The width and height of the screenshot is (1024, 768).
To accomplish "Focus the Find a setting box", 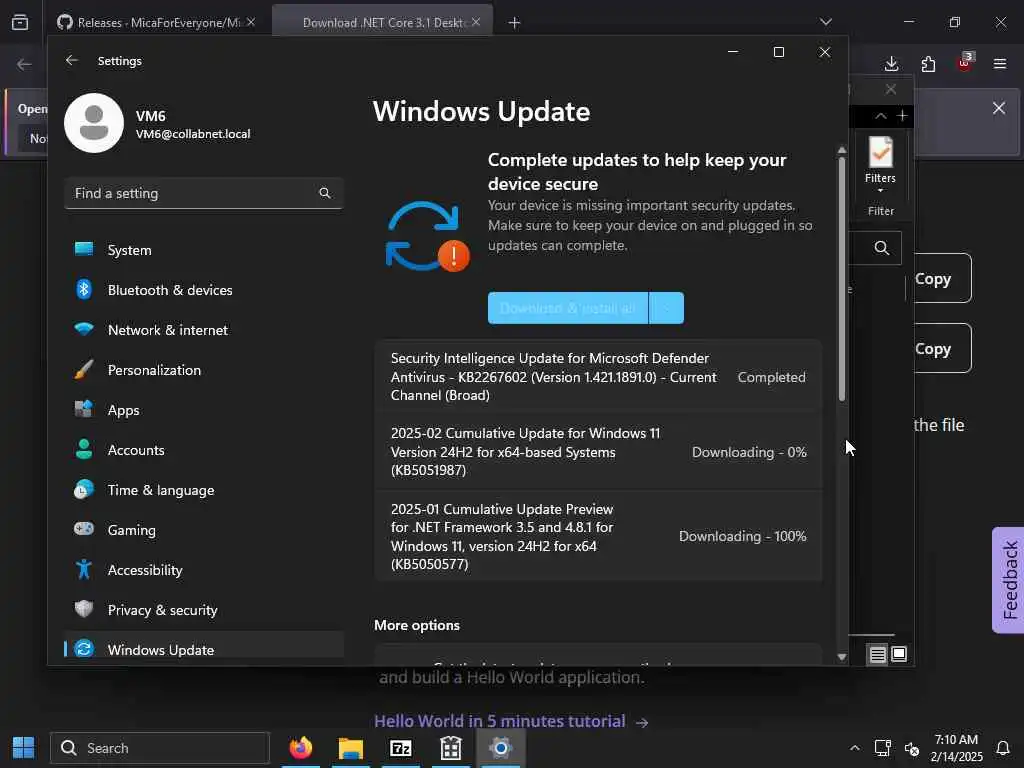I will [x=204, y=193].
